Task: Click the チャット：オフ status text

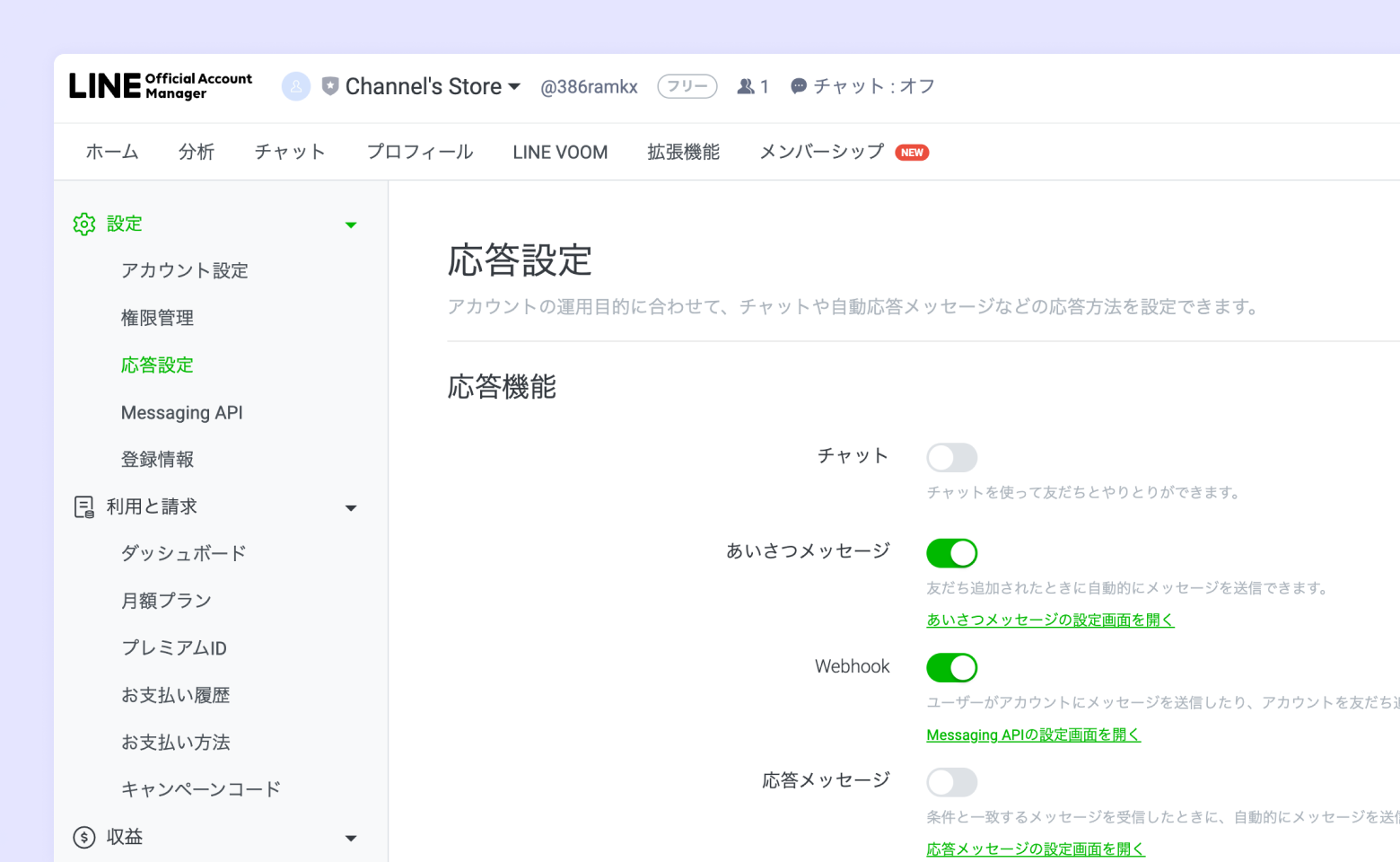Action: (x=874, y=86)
